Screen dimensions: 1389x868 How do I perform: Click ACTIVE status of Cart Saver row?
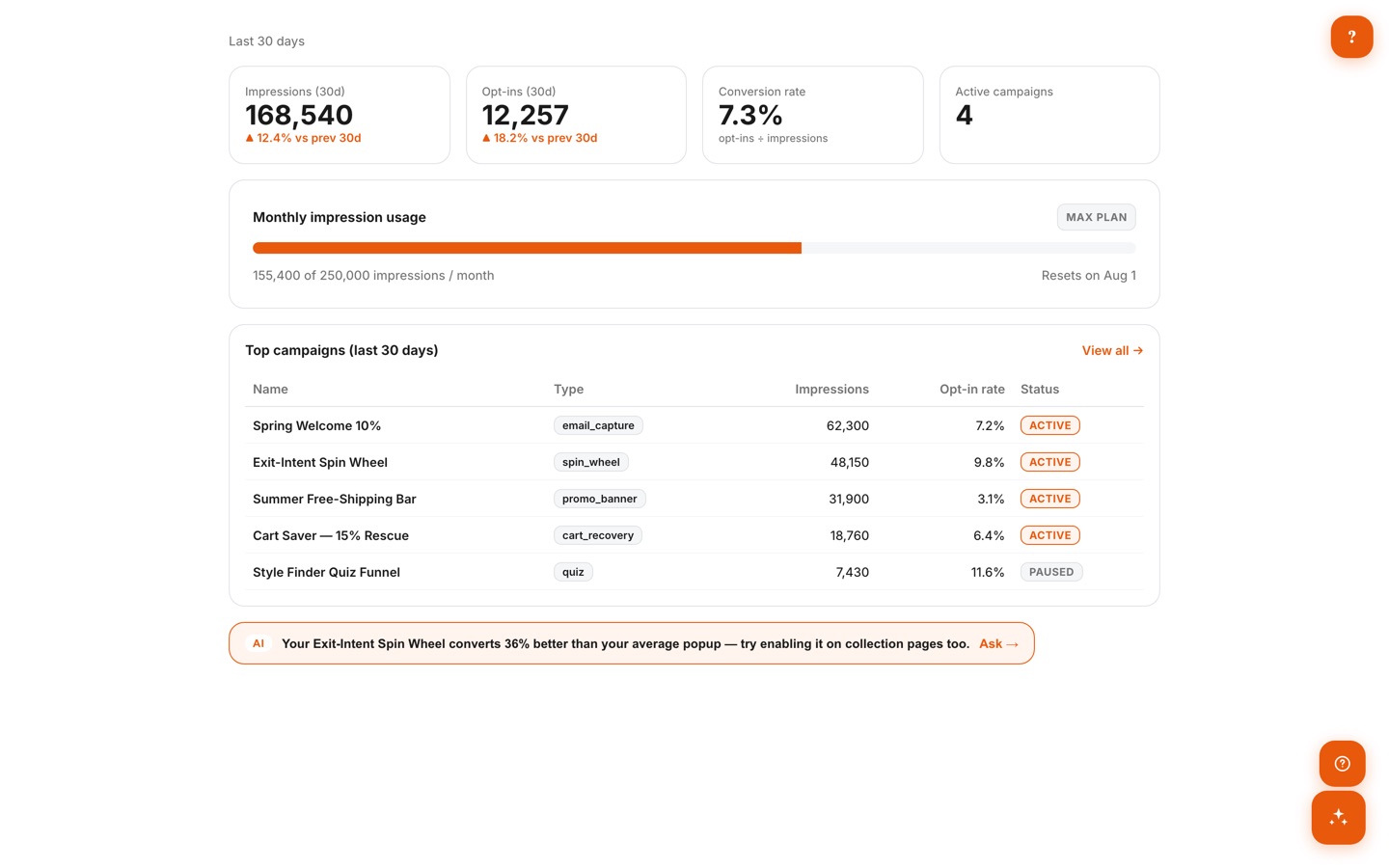1049,535
